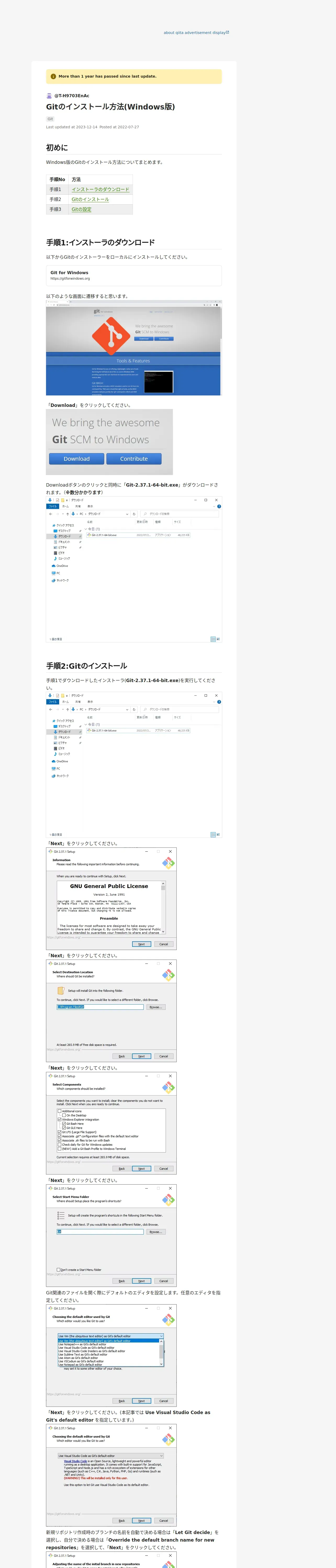Toggle the Git Bash Here checkbox

[64, 1124]
